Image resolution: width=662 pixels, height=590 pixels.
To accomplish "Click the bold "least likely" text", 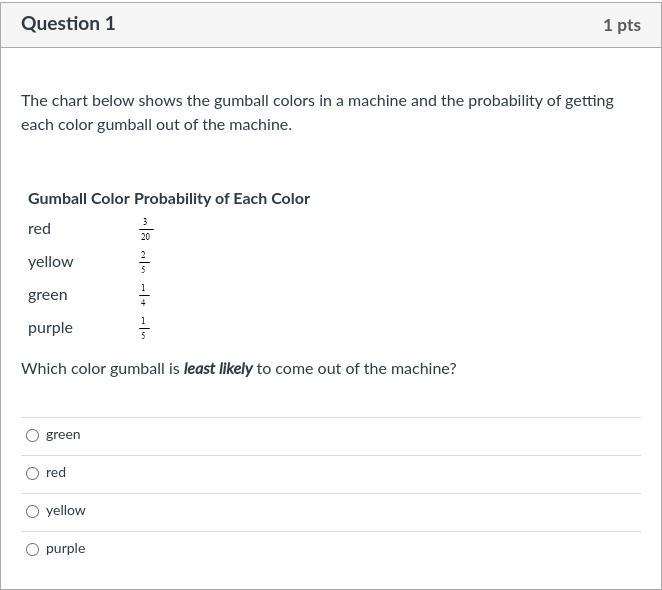I will point(218,369).
